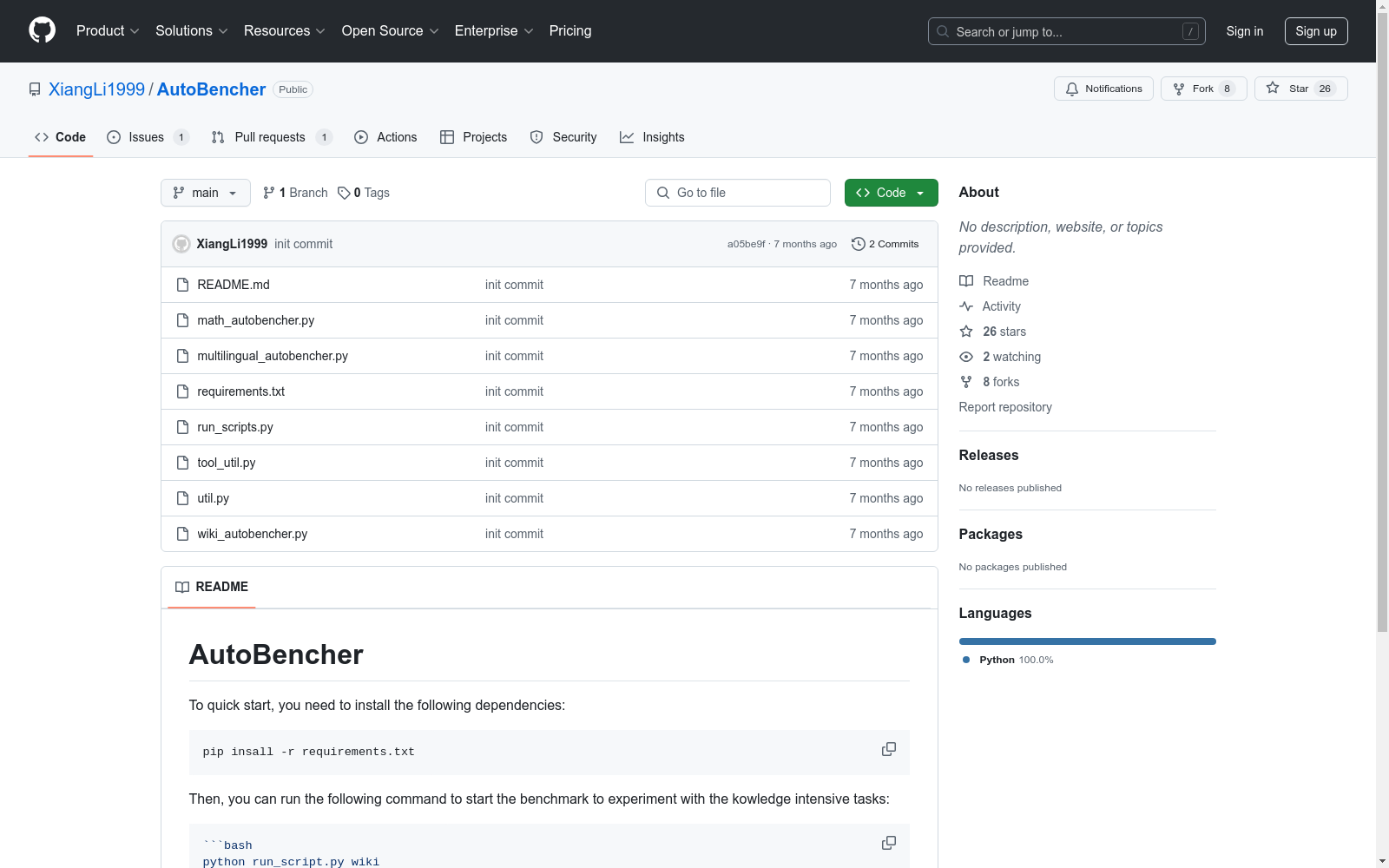Click the Python language color bar
Image resolution: width=1389 pixels, height=868 pixels.
1088,641
